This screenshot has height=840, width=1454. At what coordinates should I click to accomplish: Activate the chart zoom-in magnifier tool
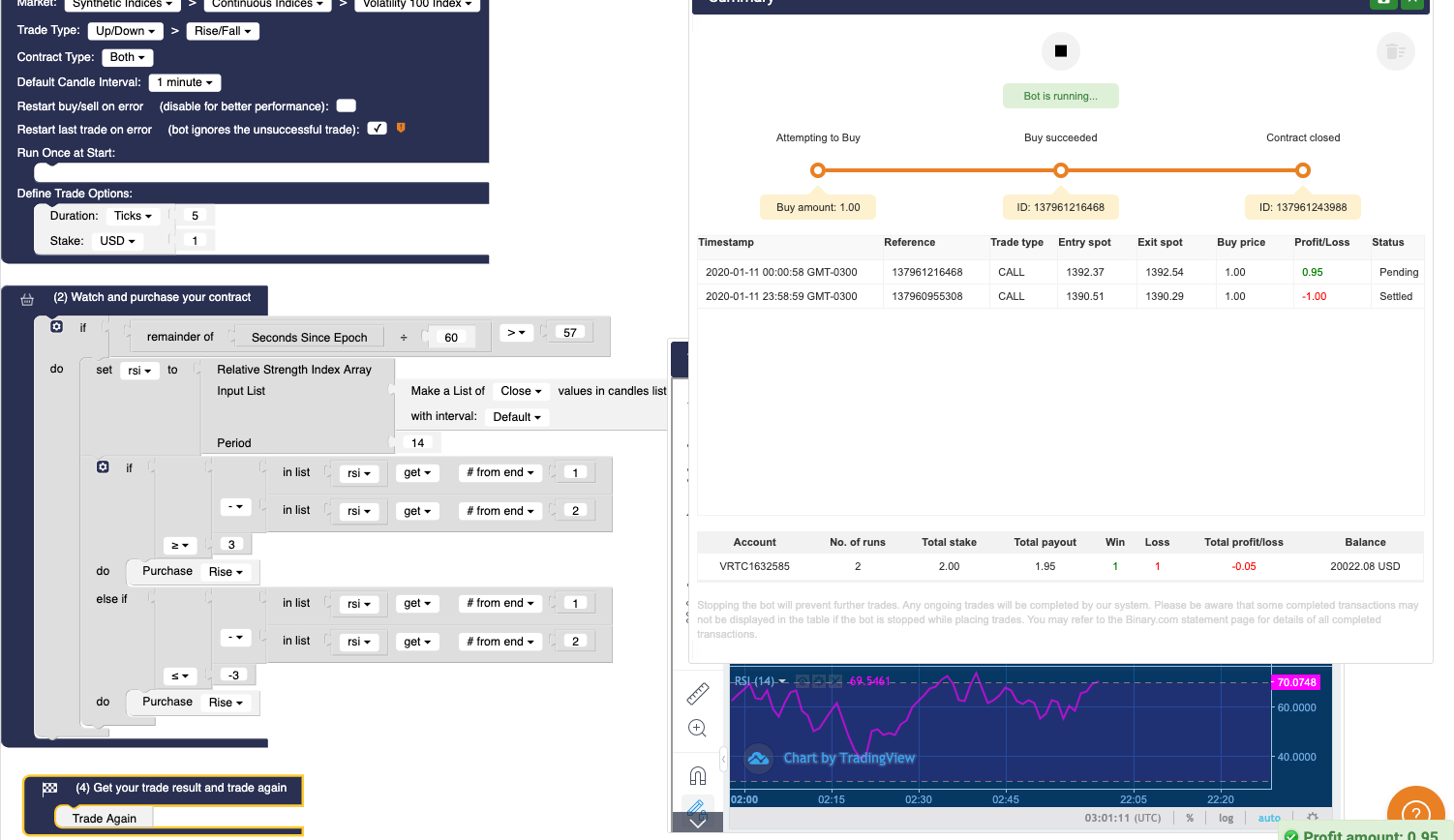[x=697, y=729]
